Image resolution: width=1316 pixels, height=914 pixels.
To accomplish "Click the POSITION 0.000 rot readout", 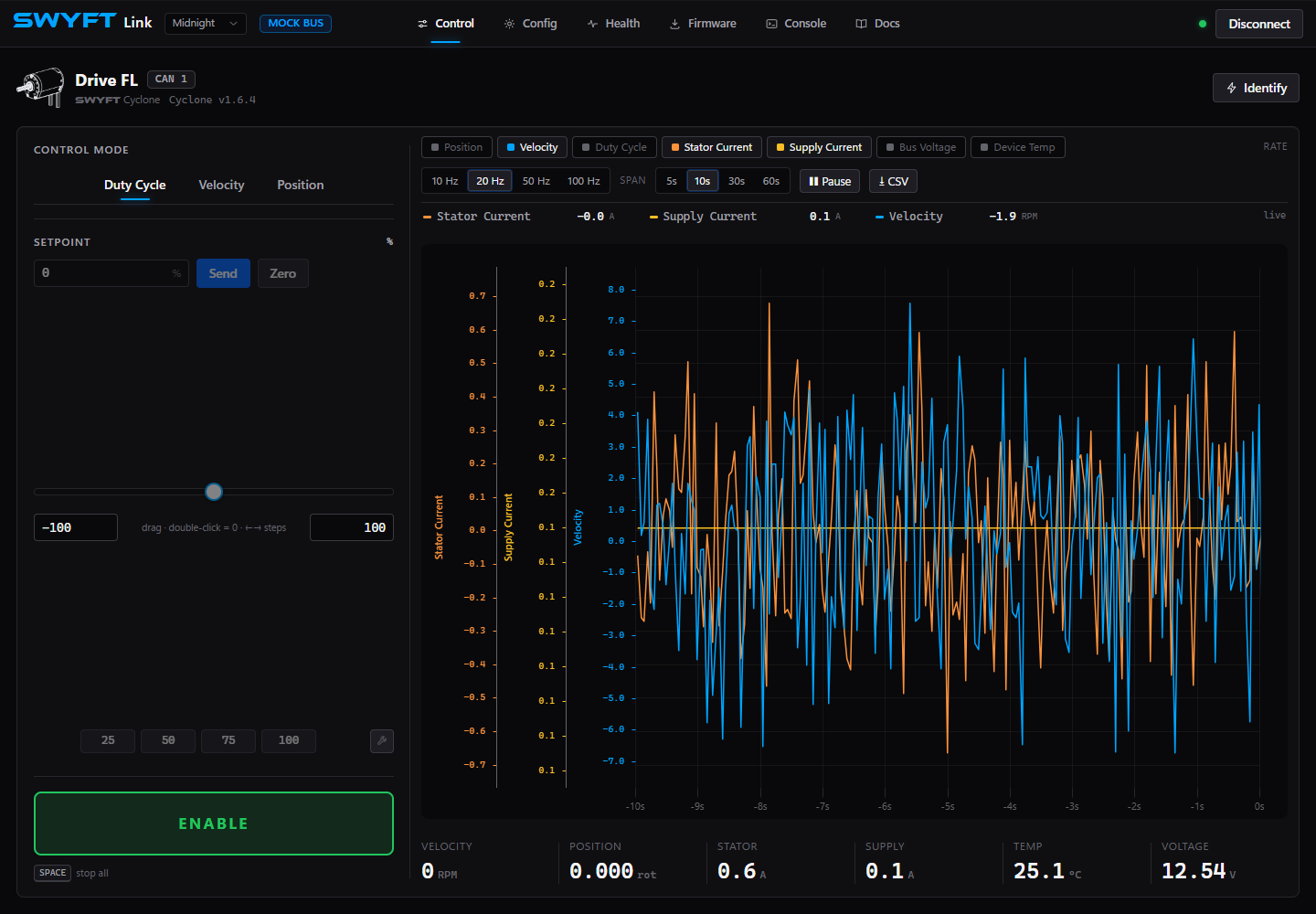I will 612,862.
